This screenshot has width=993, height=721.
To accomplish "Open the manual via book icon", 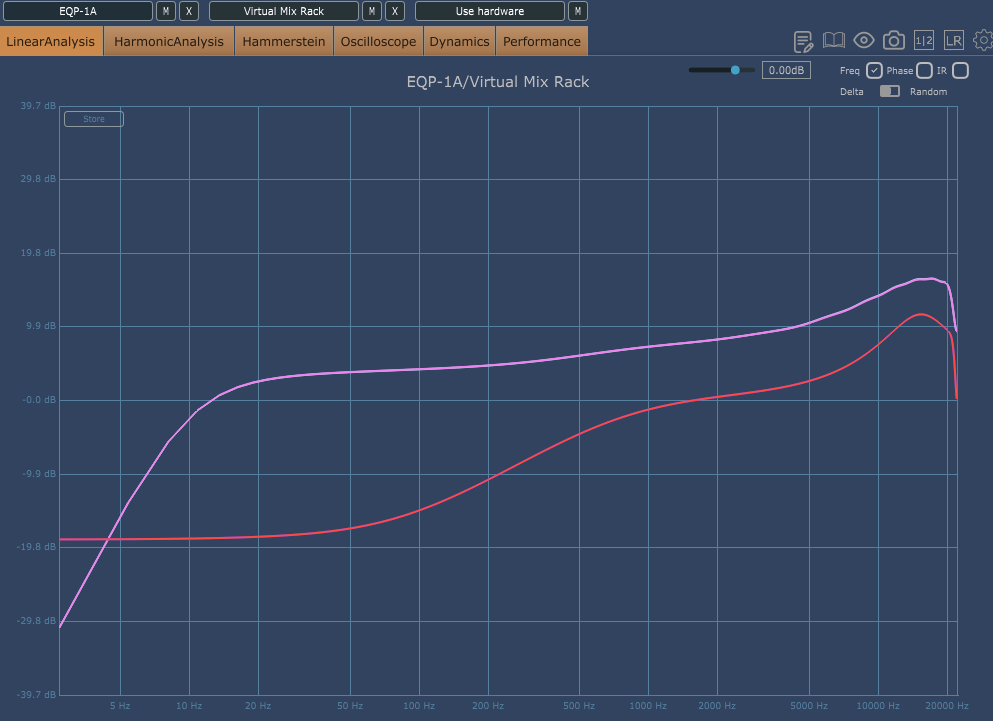I will click(833, 41).
